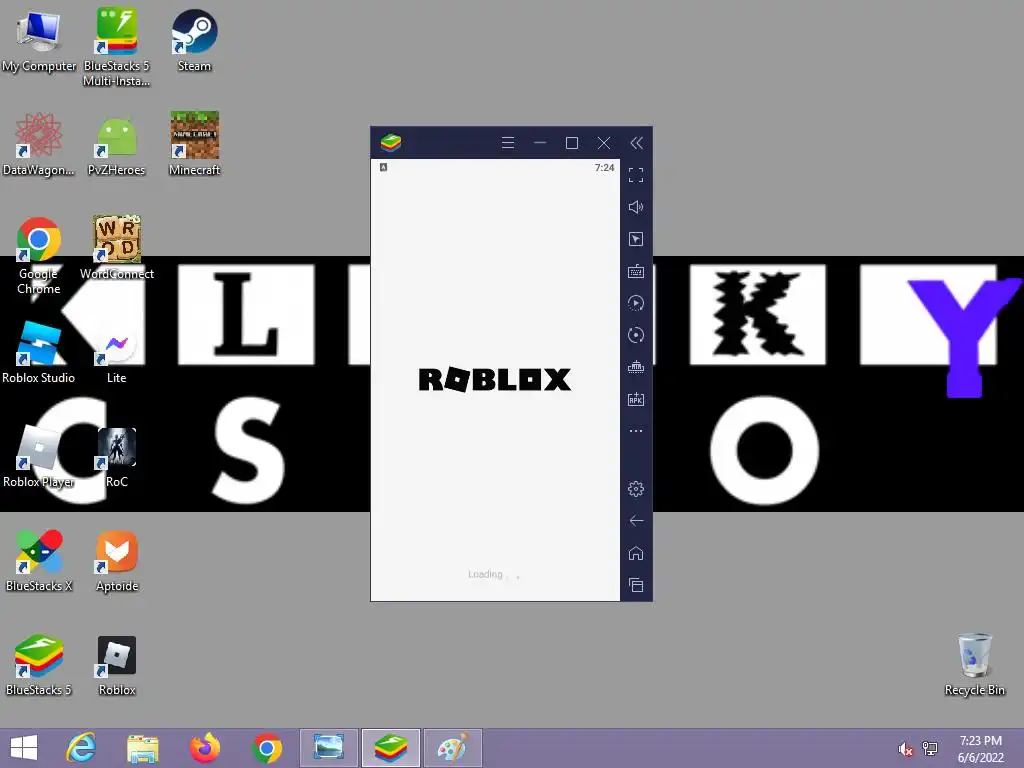
Task: Open Firefox from taskbar
Action: (204, 748)
